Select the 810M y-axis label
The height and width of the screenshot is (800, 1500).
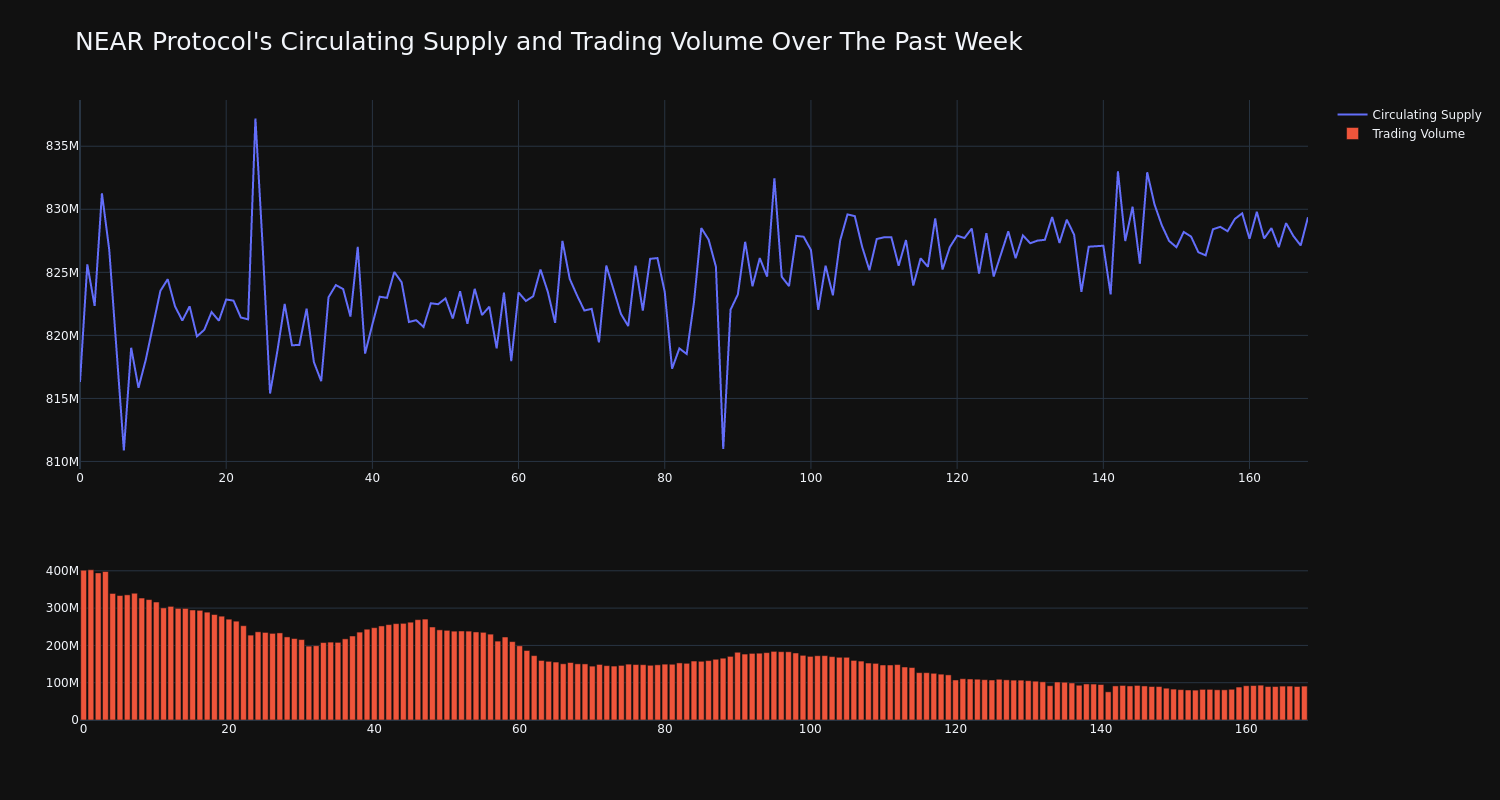click(62, 462)
